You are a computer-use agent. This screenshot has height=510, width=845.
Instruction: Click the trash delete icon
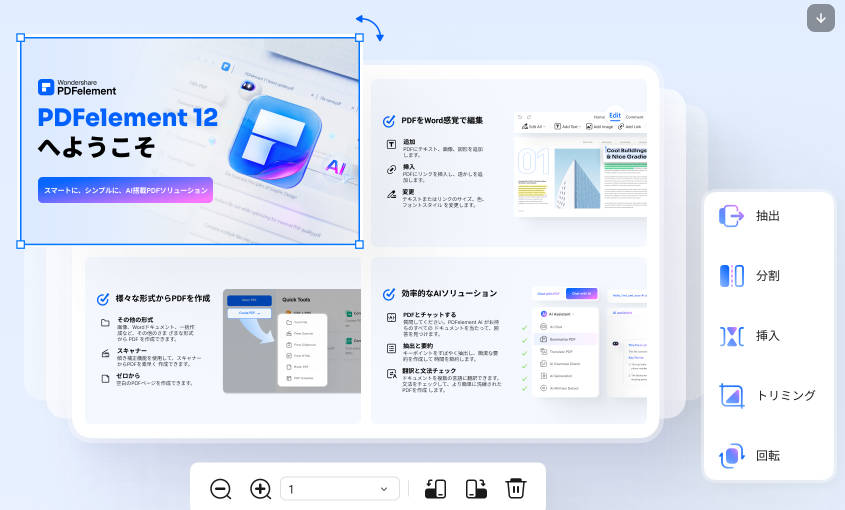pyautogui.click(x=516, y=488)
